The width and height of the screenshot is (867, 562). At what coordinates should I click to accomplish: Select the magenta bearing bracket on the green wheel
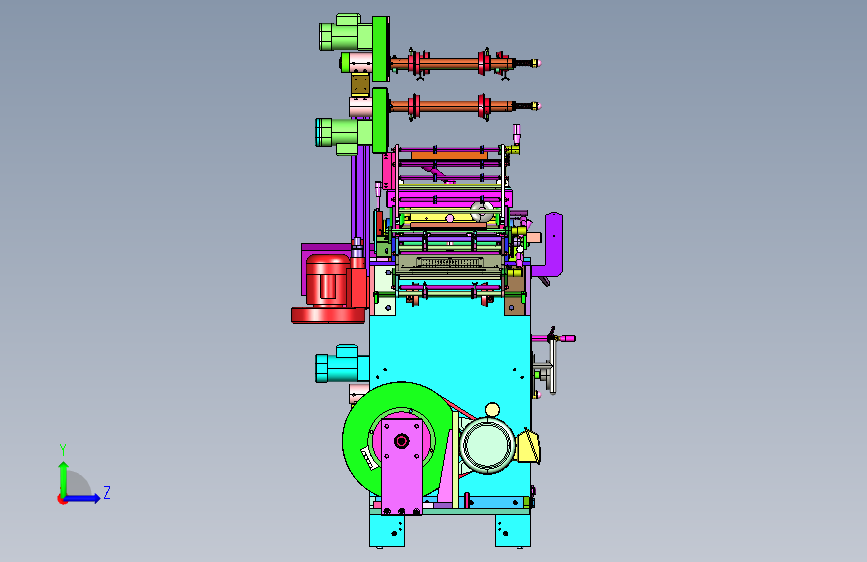402,466
